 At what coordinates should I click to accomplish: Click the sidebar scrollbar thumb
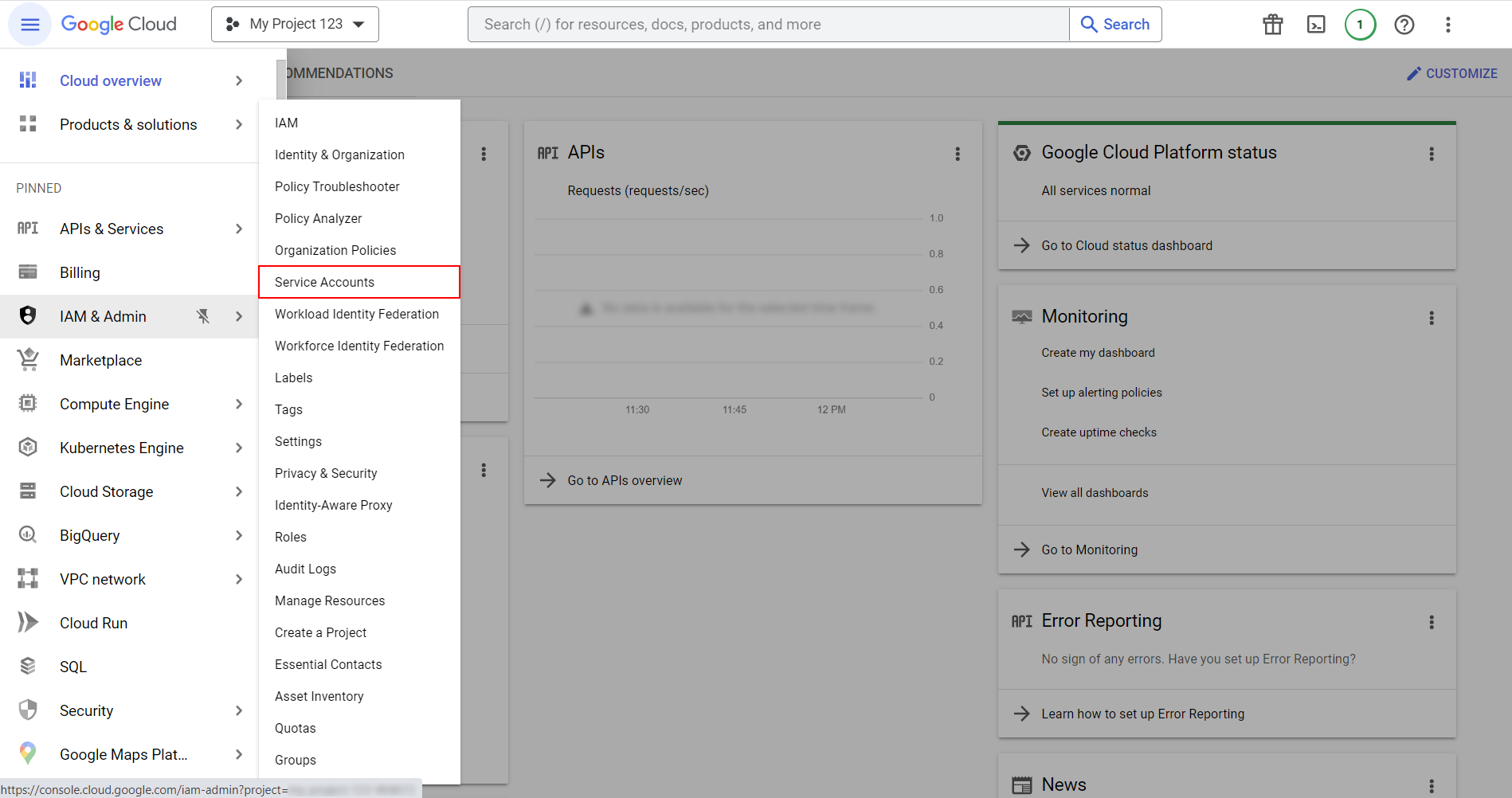281,80
